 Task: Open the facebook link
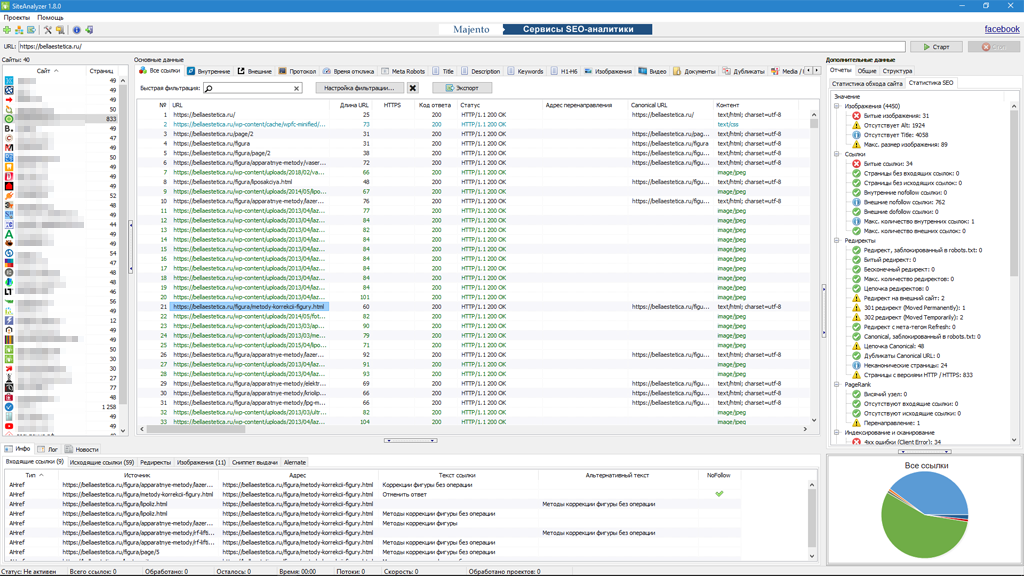point(1001,29)
